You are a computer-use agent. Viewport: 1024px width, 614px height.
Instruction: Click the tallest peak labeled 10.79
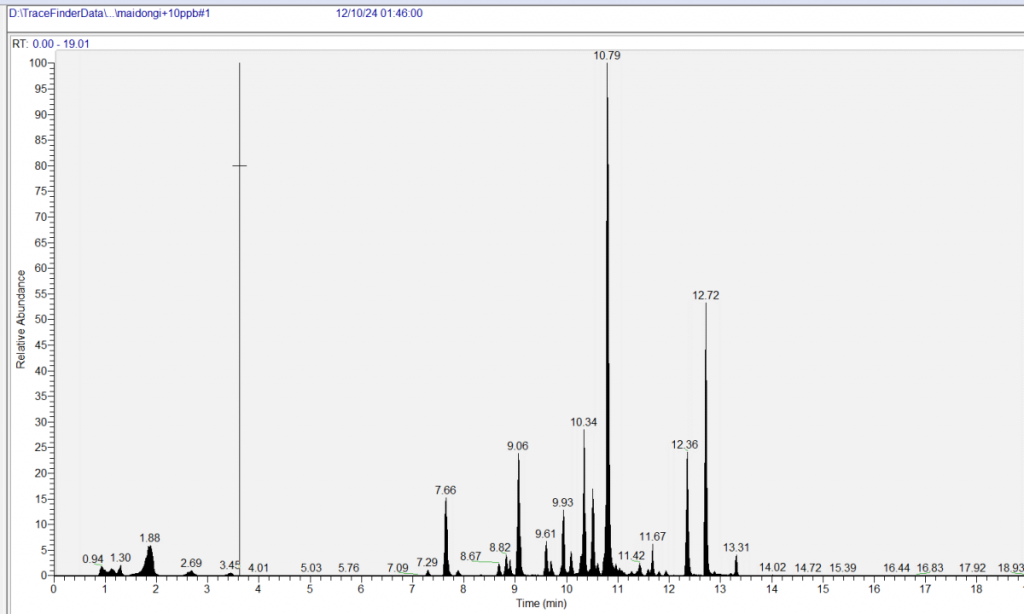click(607, 56)
